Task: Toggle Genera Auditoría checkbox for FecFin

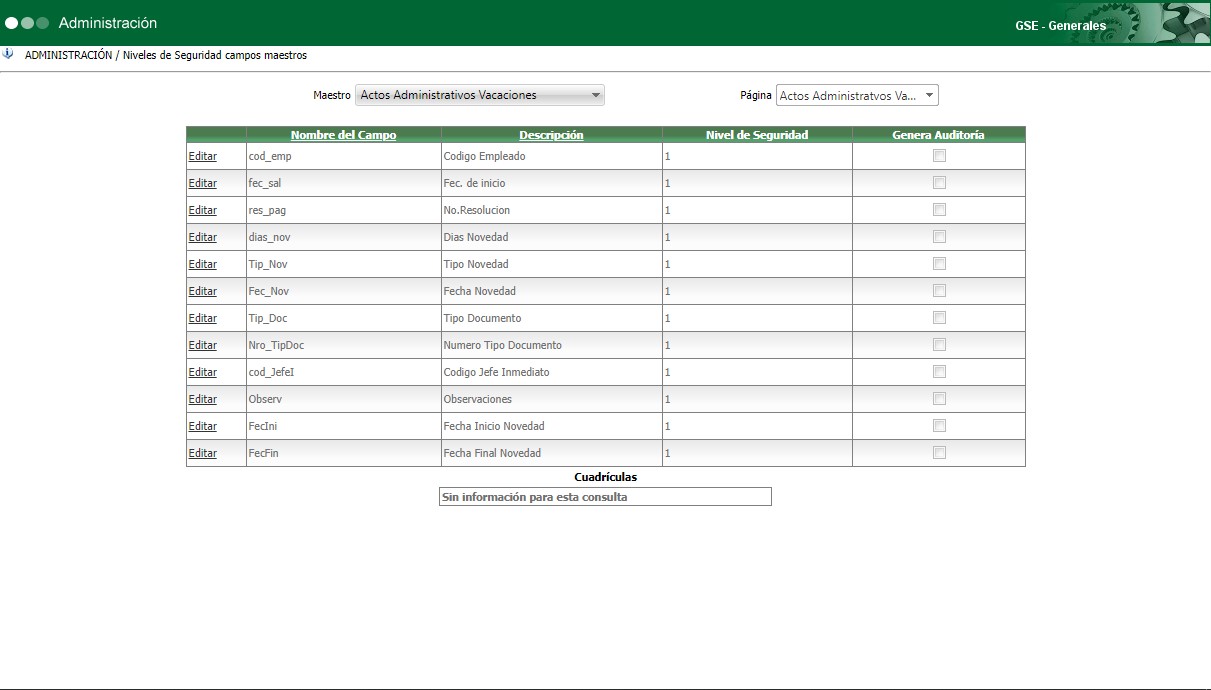Action: 939,452
